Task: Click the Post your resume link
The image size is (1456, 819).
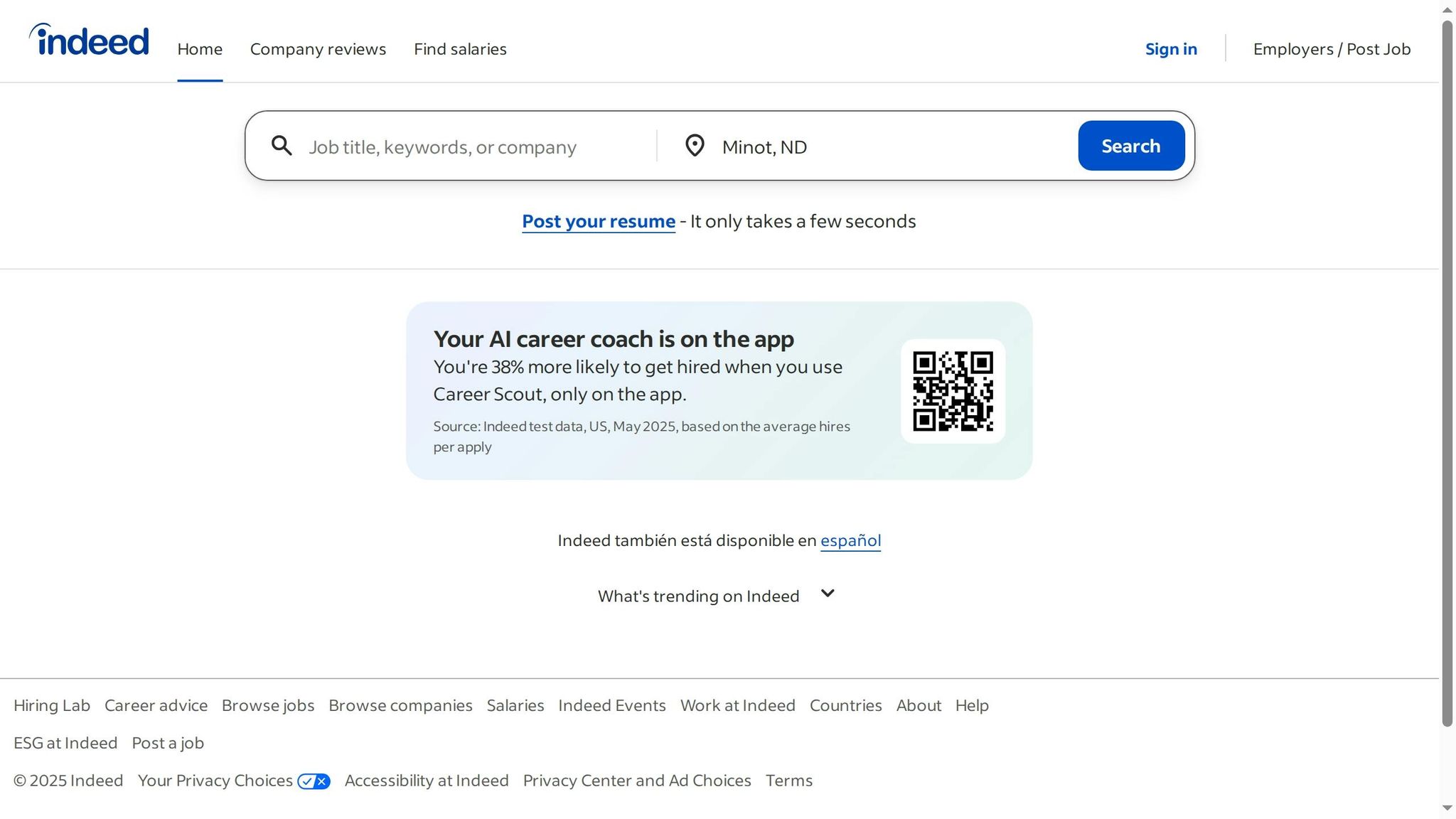Action: point(598,221)
